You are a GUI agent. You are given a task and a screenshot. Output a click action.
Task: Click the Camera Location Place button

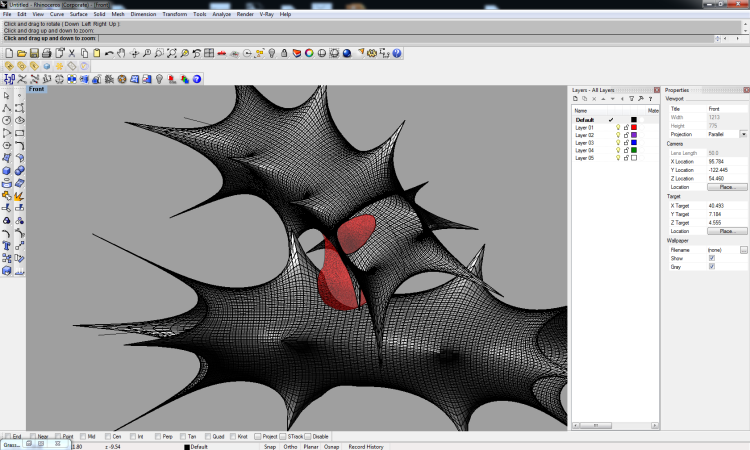[x=726, y=187]
